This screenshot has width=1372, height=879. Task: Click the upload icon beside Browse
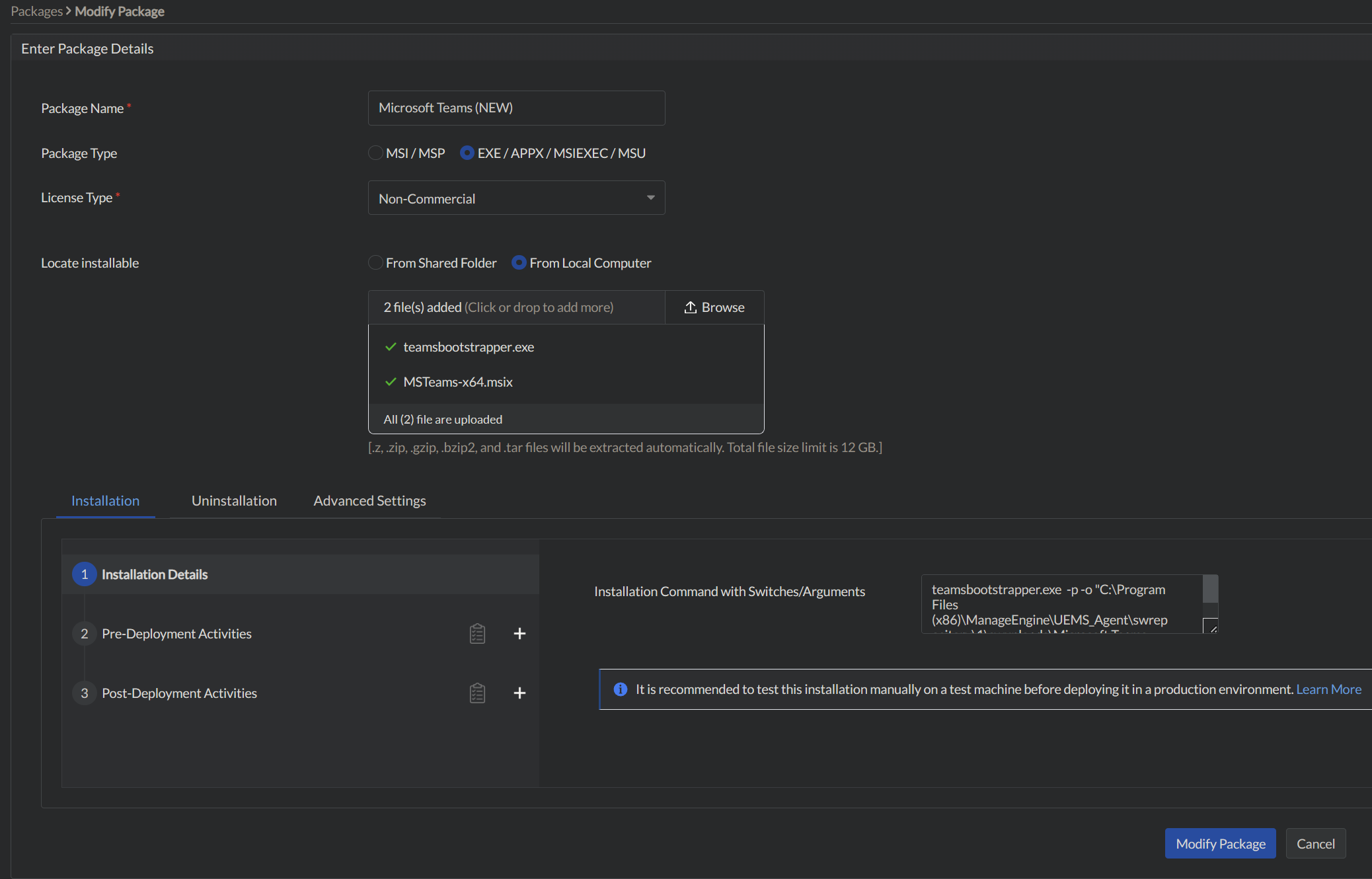(x=690, y=307)
